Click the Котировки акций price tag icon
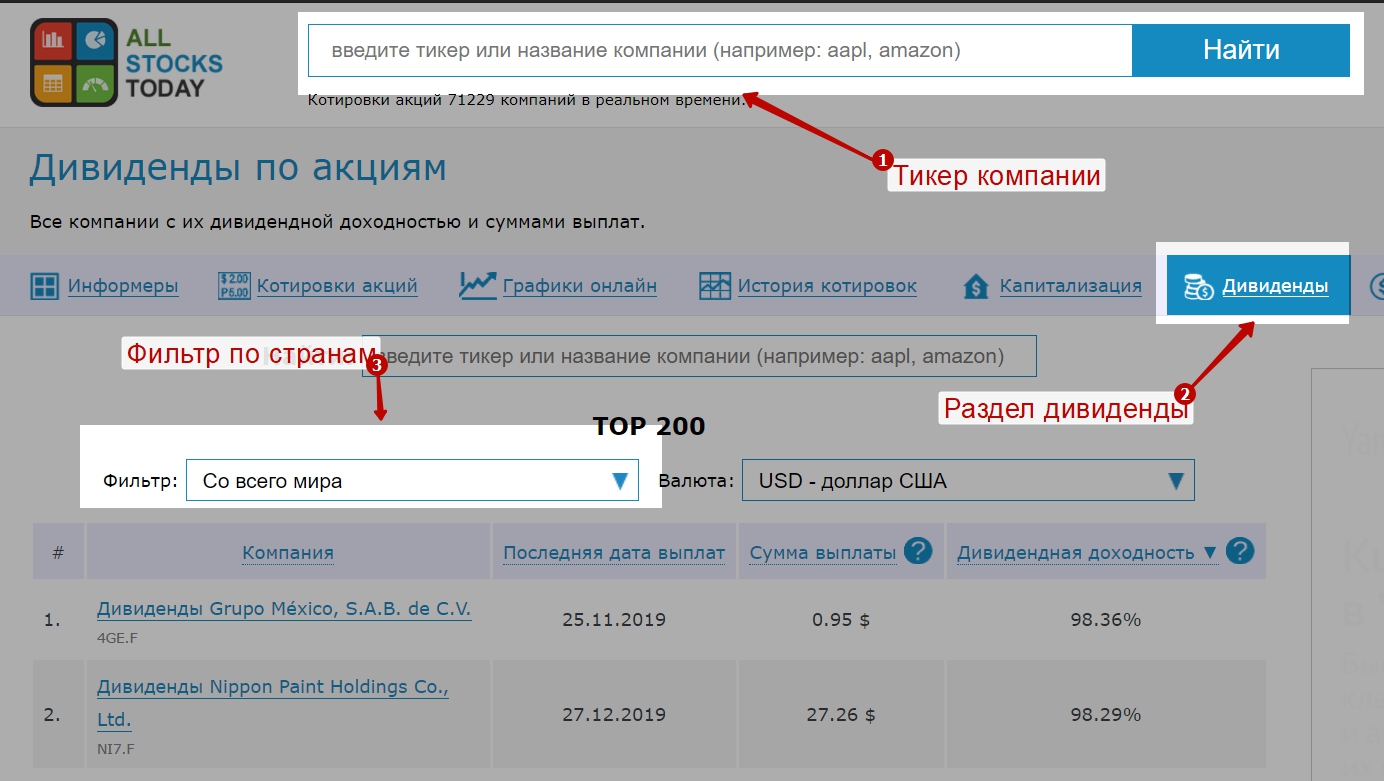Image resolution: width=1384 pixels, height=781 pixels. (233, 287)
